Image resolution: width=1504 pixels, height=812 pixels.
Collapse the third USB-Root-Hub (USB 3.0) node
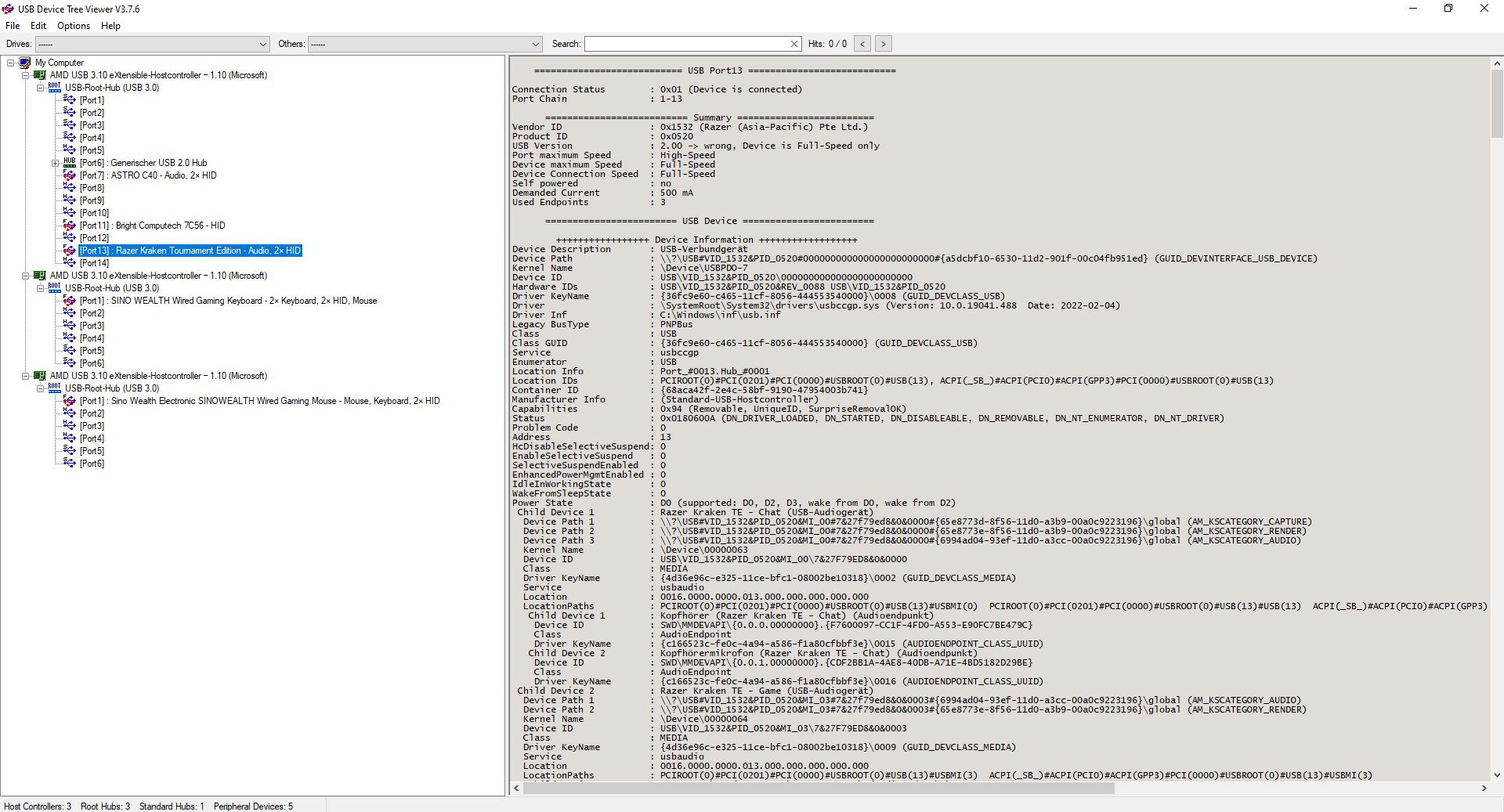[x=41, y=388]
